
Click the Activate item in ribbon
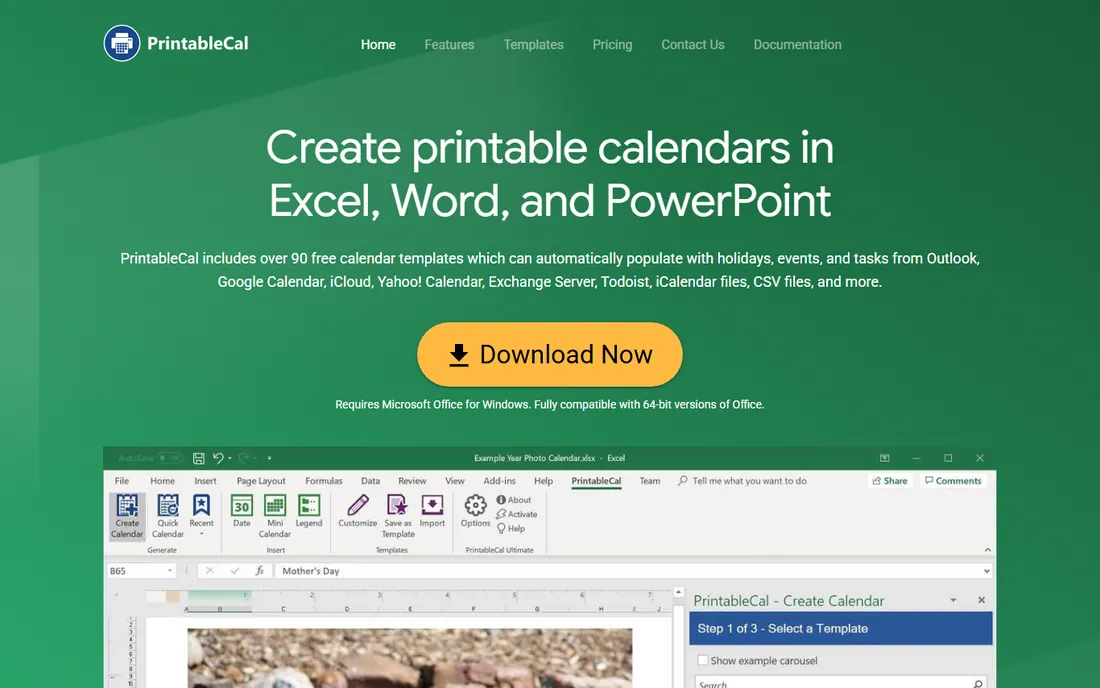point(516,514)
